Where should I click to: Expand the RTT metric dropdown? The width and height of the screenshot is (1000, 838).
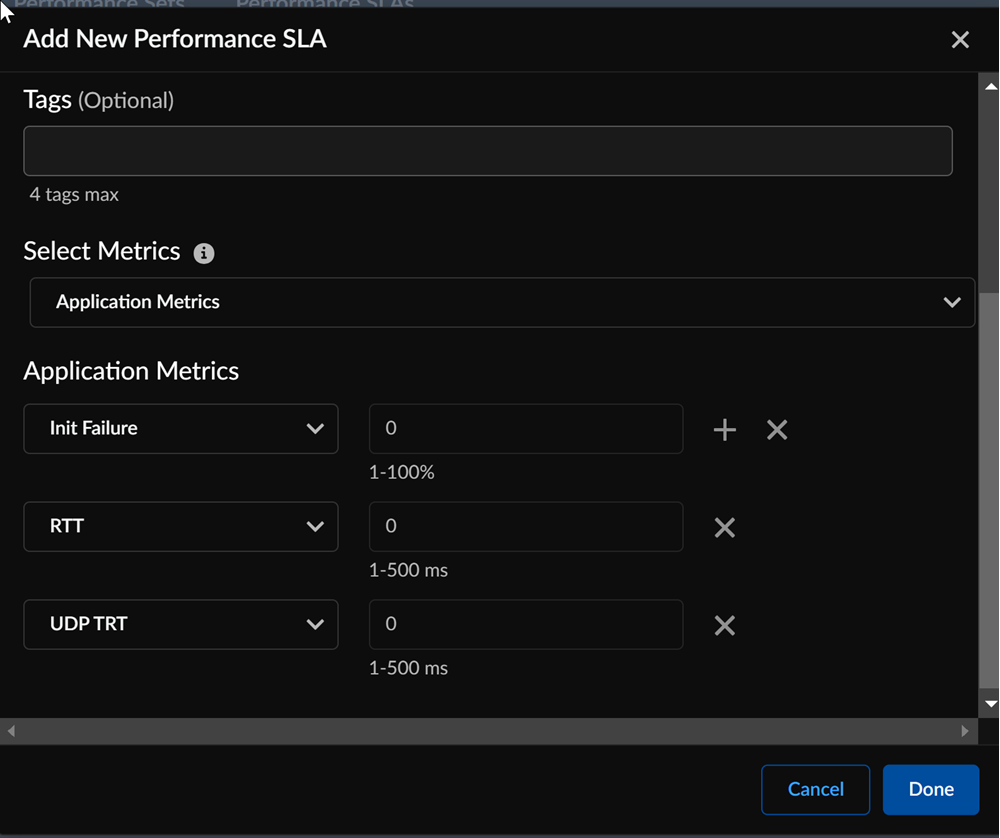coord(181,527)
